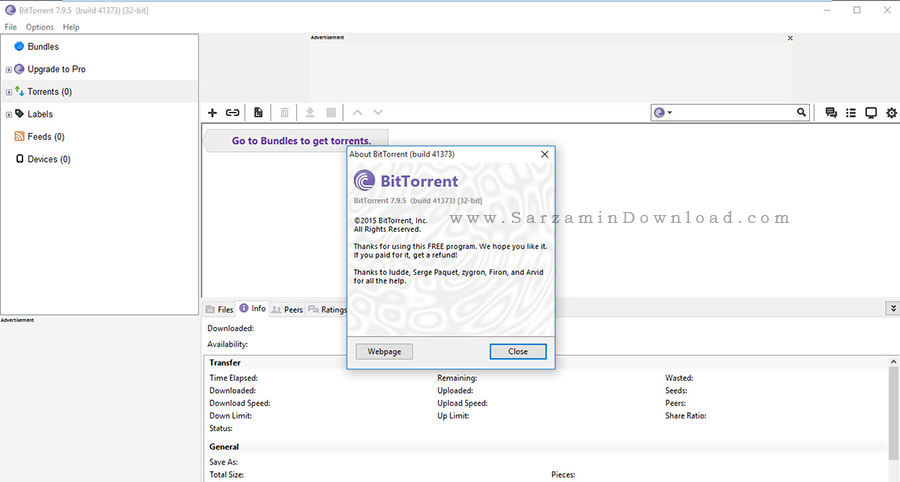The width and height of the screenshot is (900, 482).
Task: Open the Options menu
Action: click(x=40, y=27)
